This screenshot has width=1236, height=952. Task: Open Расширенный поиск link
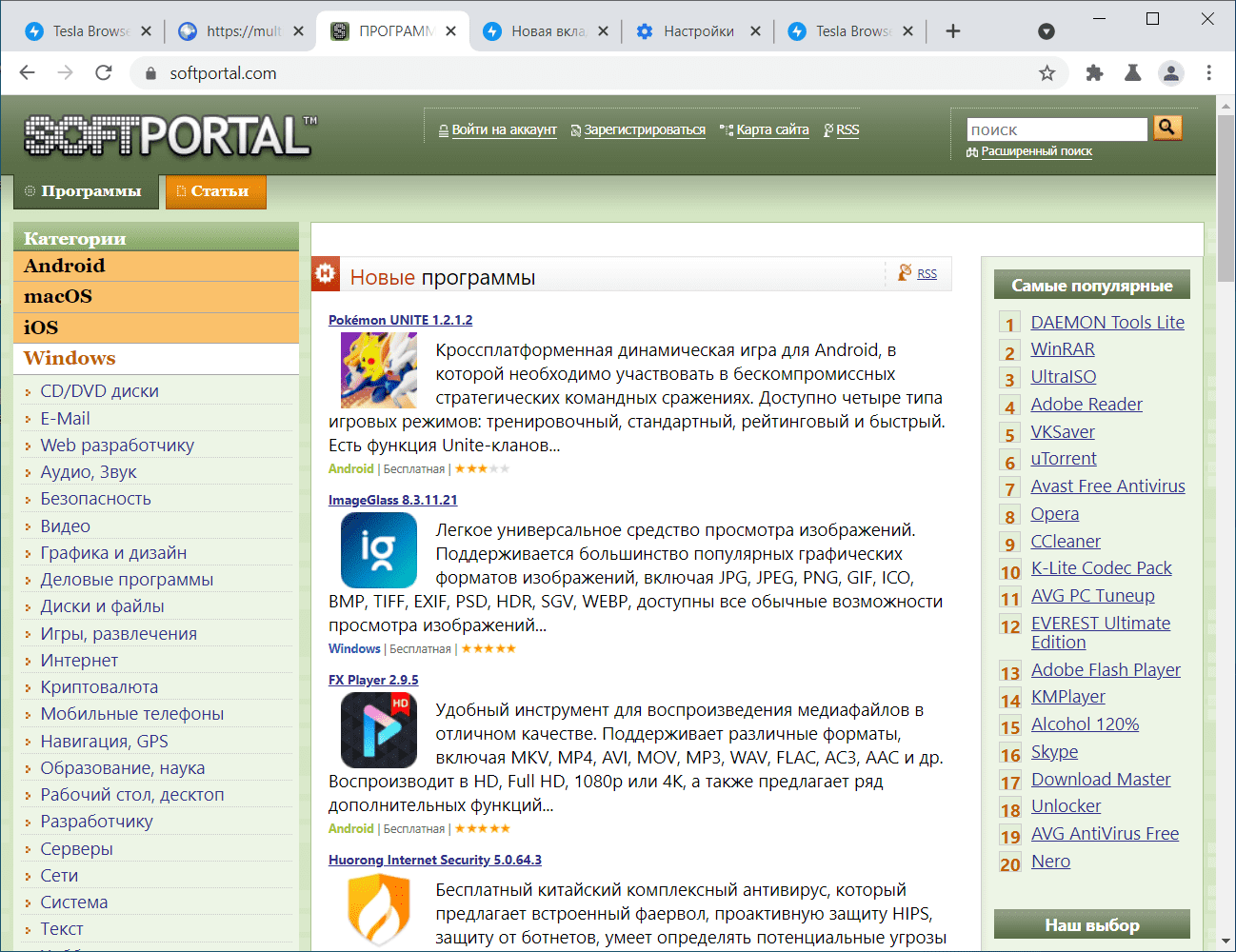pyautogui.click(x=1036, y=151)
